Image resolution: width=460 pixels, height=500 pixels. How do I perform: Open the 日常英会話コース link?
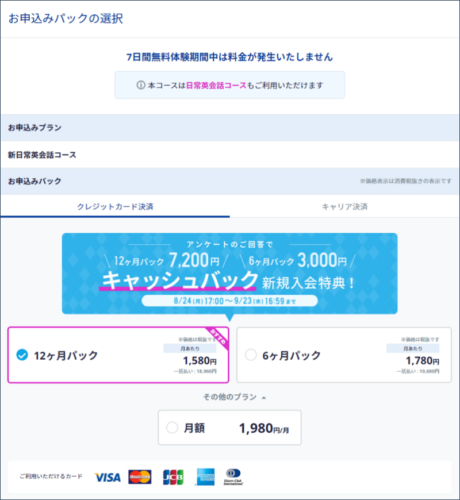point(216,85)
